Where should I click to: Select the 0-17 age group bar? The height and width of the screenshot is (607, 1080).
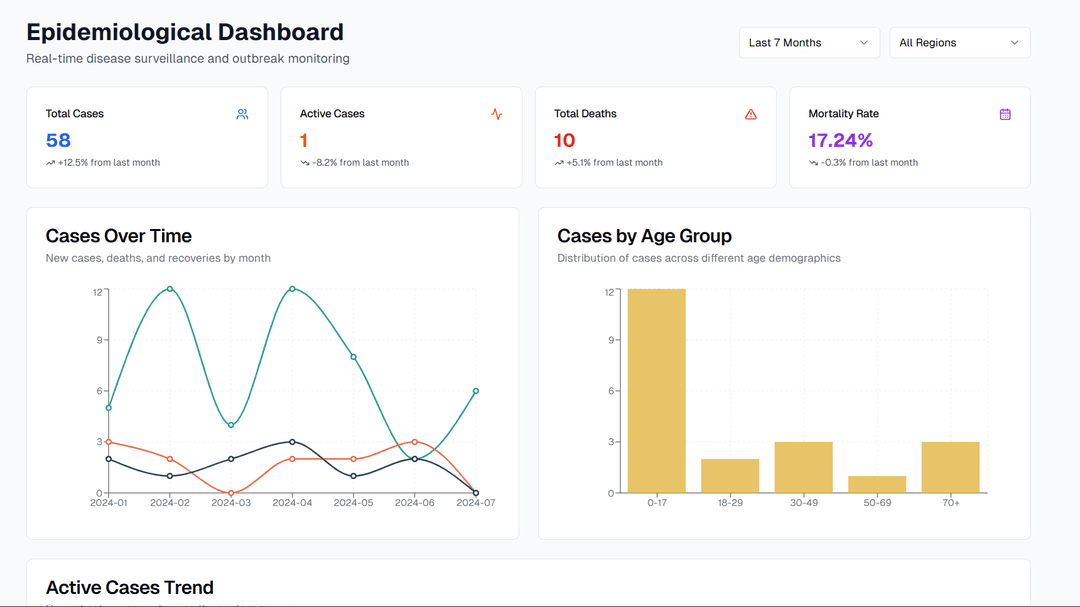(x=657, y=390)
